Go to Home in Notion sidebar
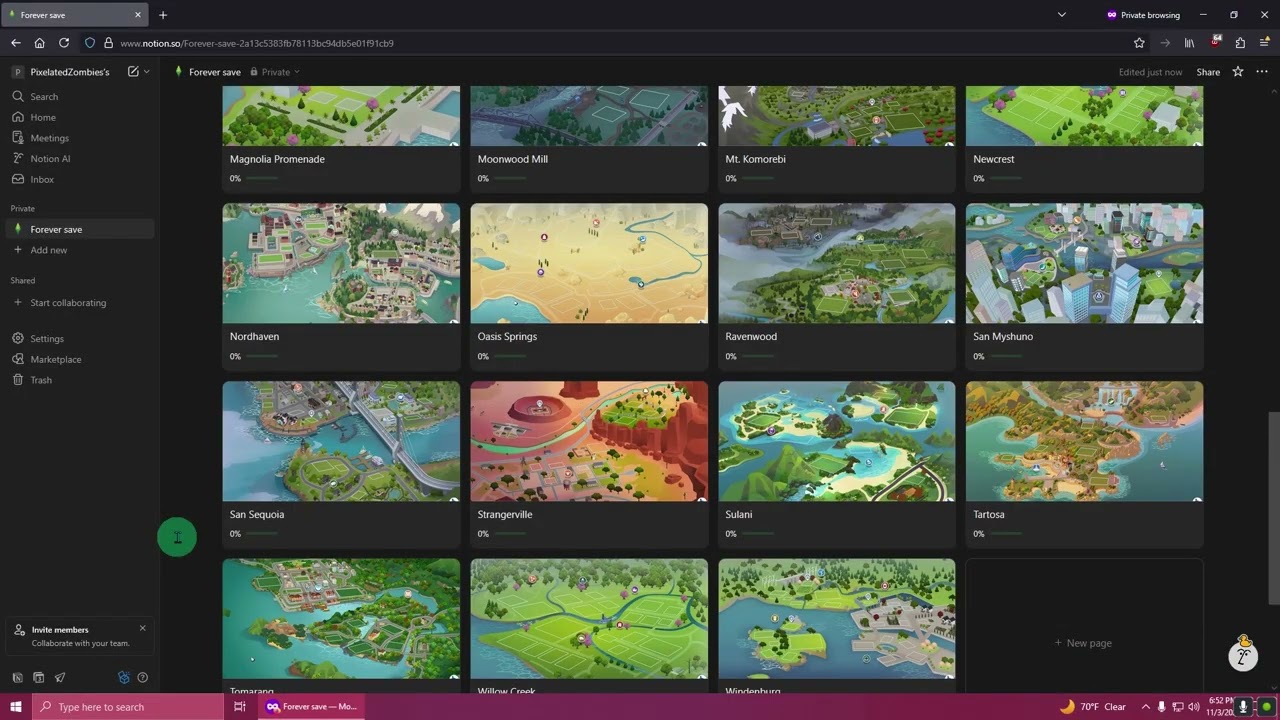Viewport: 1280px width, 720px height. point(80,117)
